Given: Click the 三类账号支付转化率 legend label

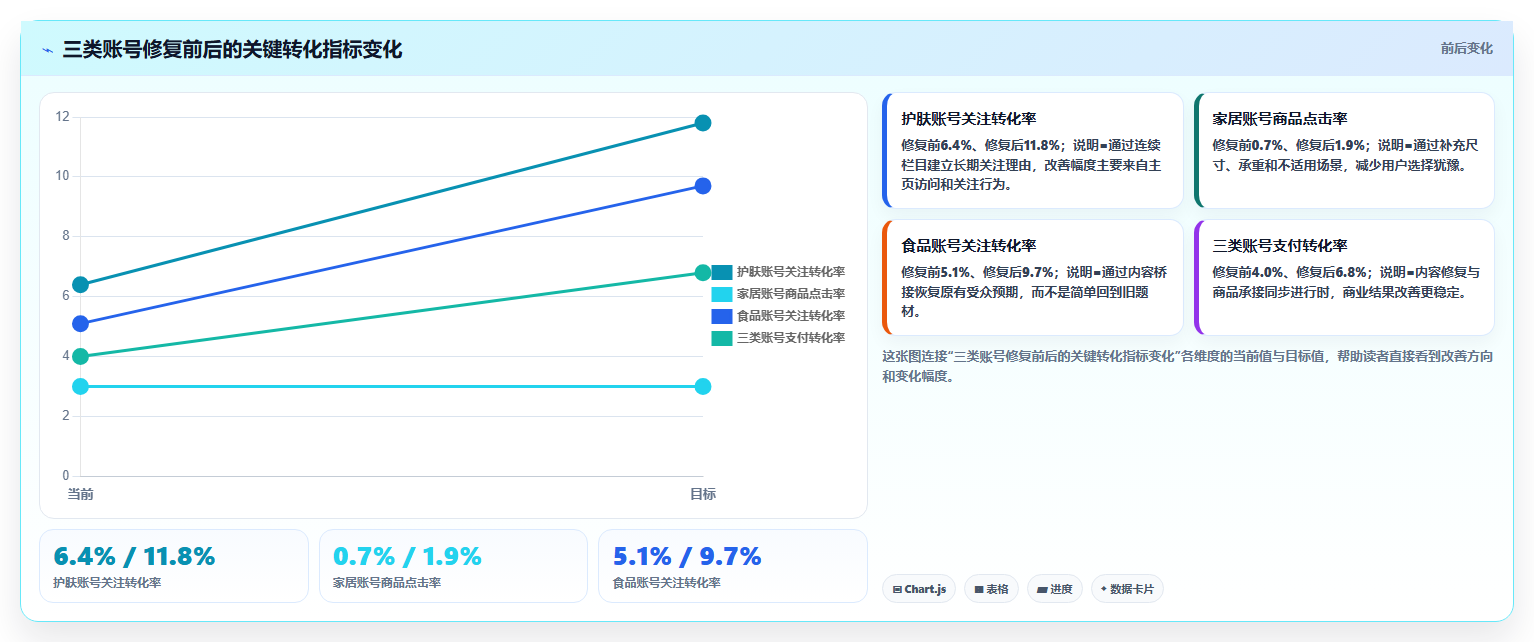Looking at the screenshot, I should [791, 338].
